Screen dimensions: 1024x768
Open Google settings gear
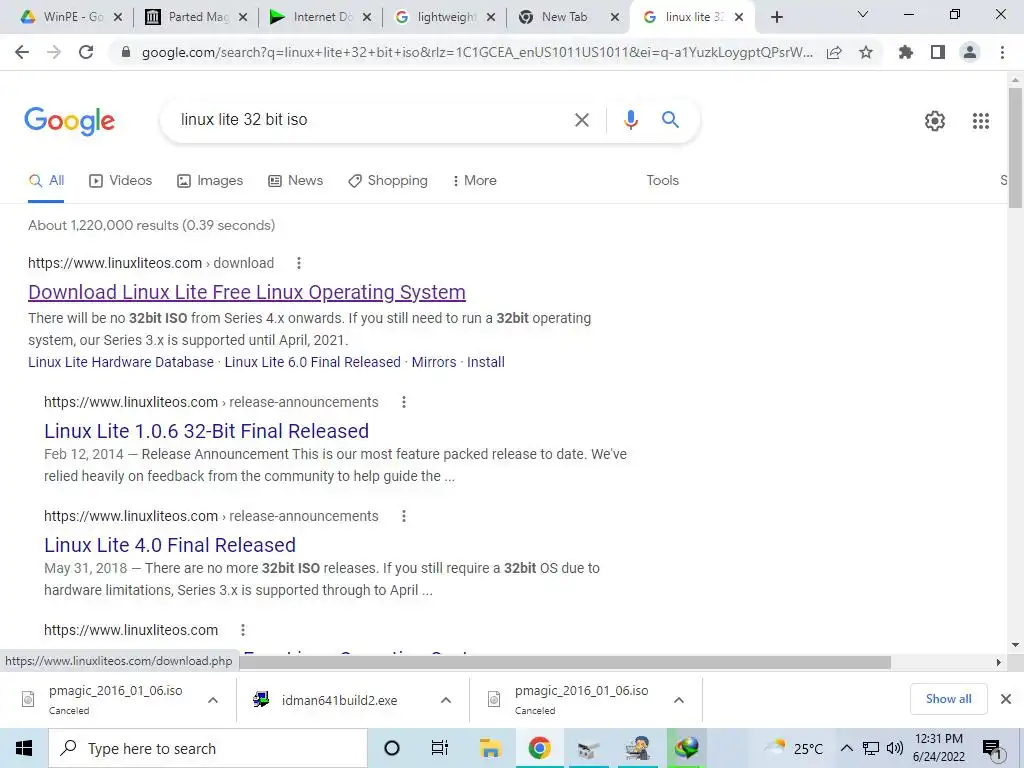click(x=935, y=121)
